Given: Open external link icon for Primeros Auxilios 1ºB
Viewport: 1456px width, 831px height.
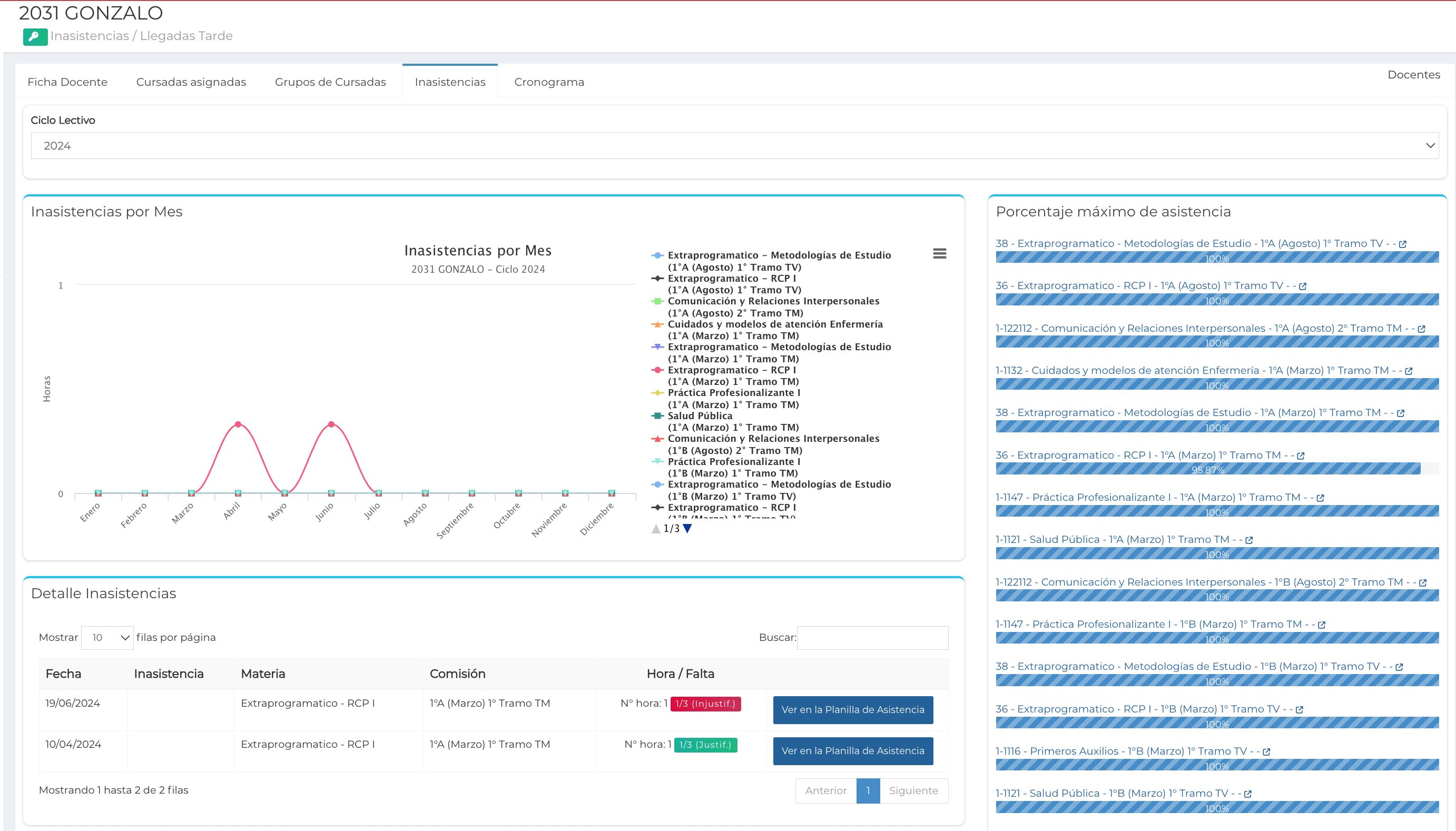Looking at the screenshot, I should (1266, 751).
